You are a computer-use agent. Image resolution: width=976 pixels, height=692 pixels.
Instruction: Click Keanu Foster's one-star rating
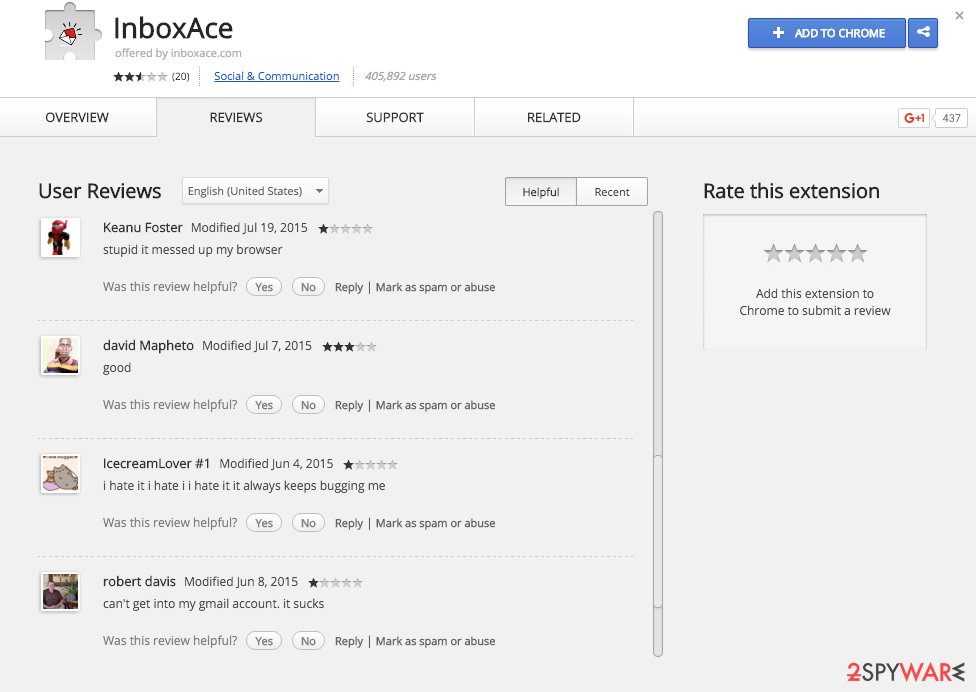[345, 228]
